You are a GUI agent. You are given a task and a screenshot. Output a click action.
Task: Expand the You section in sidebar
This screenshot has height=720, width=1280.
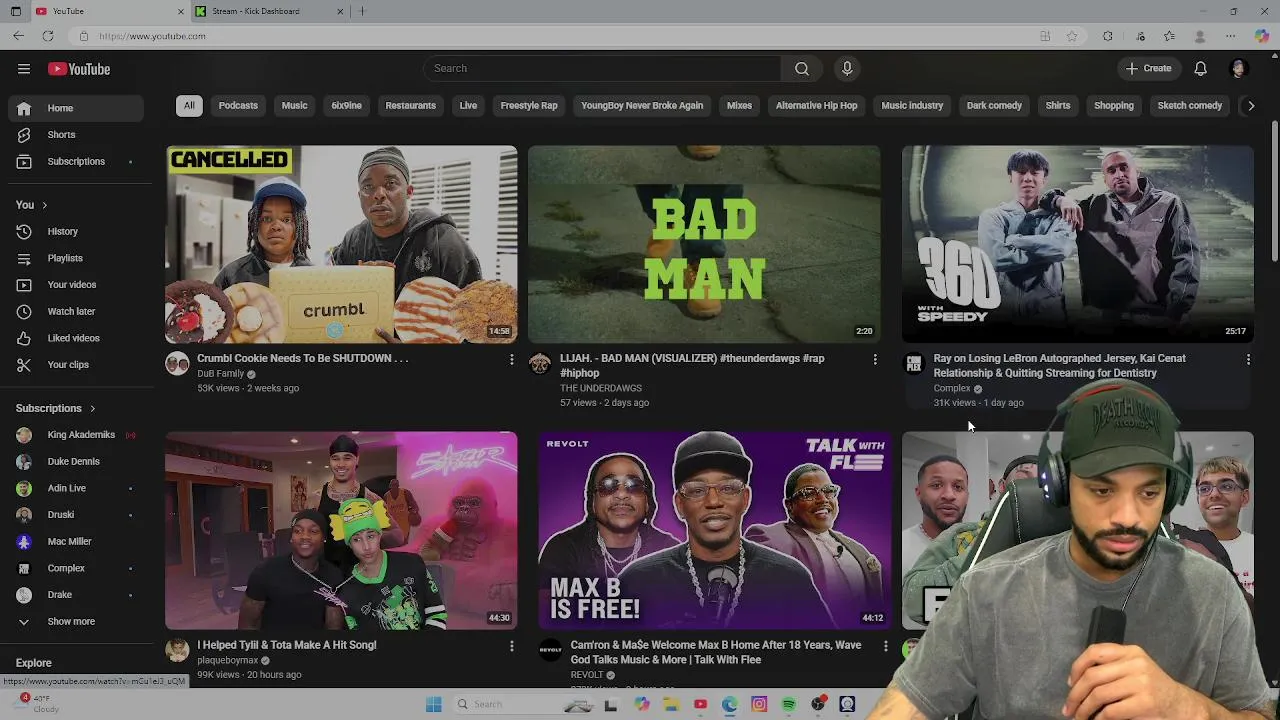point(31,205)
